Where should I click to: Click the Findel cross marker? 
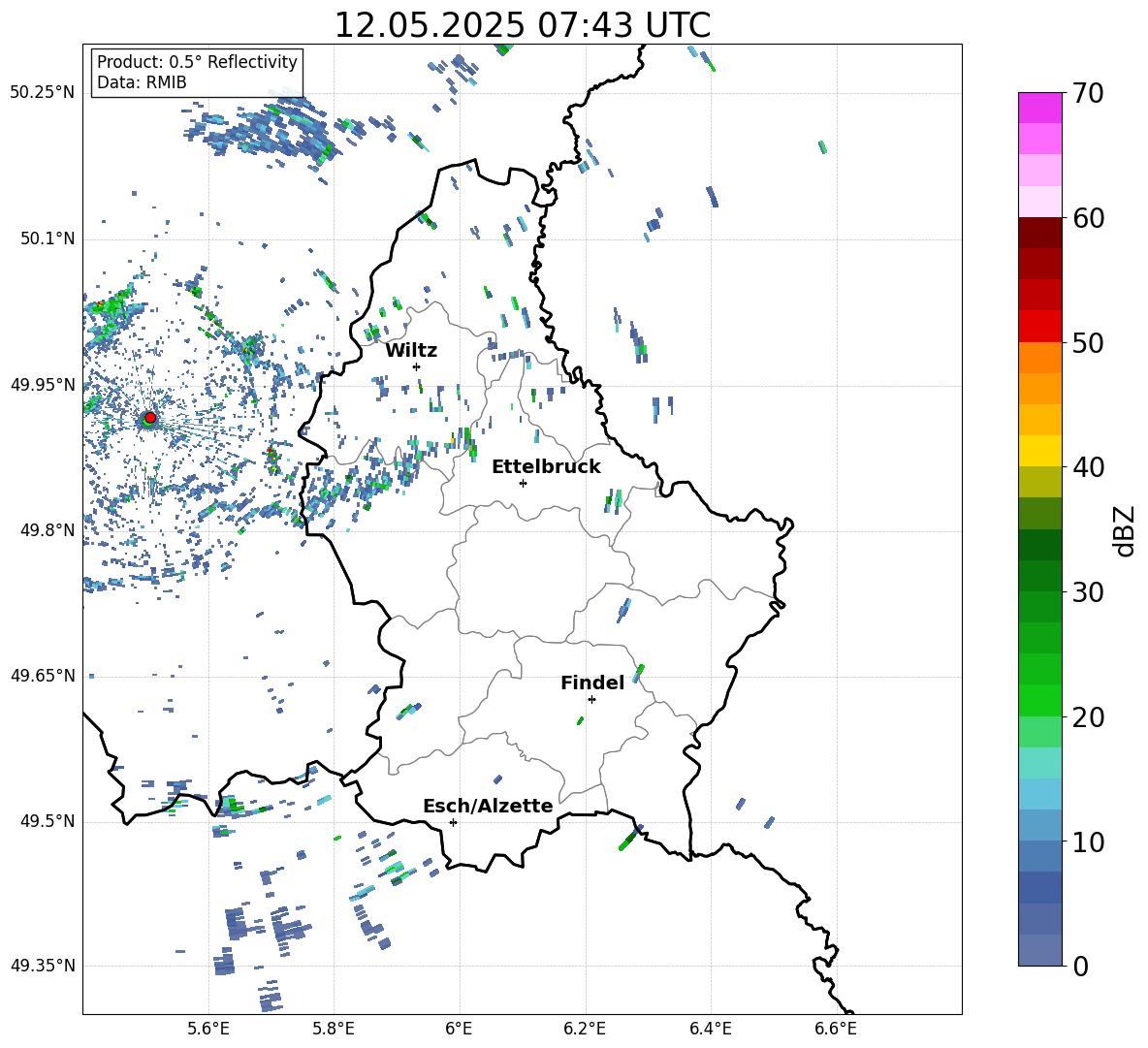pyautogui.click(x=591, y=700)
